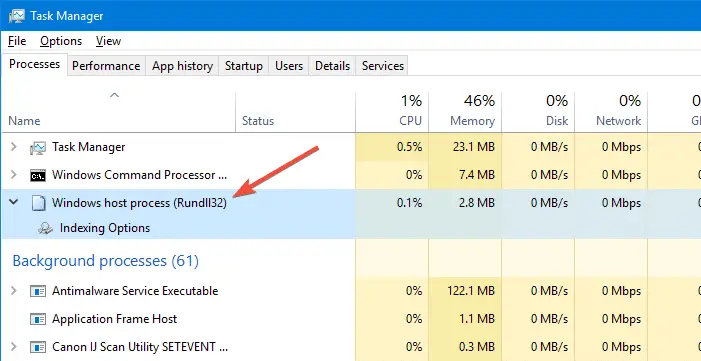The height and width of the screenshot is (361, 701).
Task: Expand the Canon IJ Scan Utility row
Action: pos(14,346)
